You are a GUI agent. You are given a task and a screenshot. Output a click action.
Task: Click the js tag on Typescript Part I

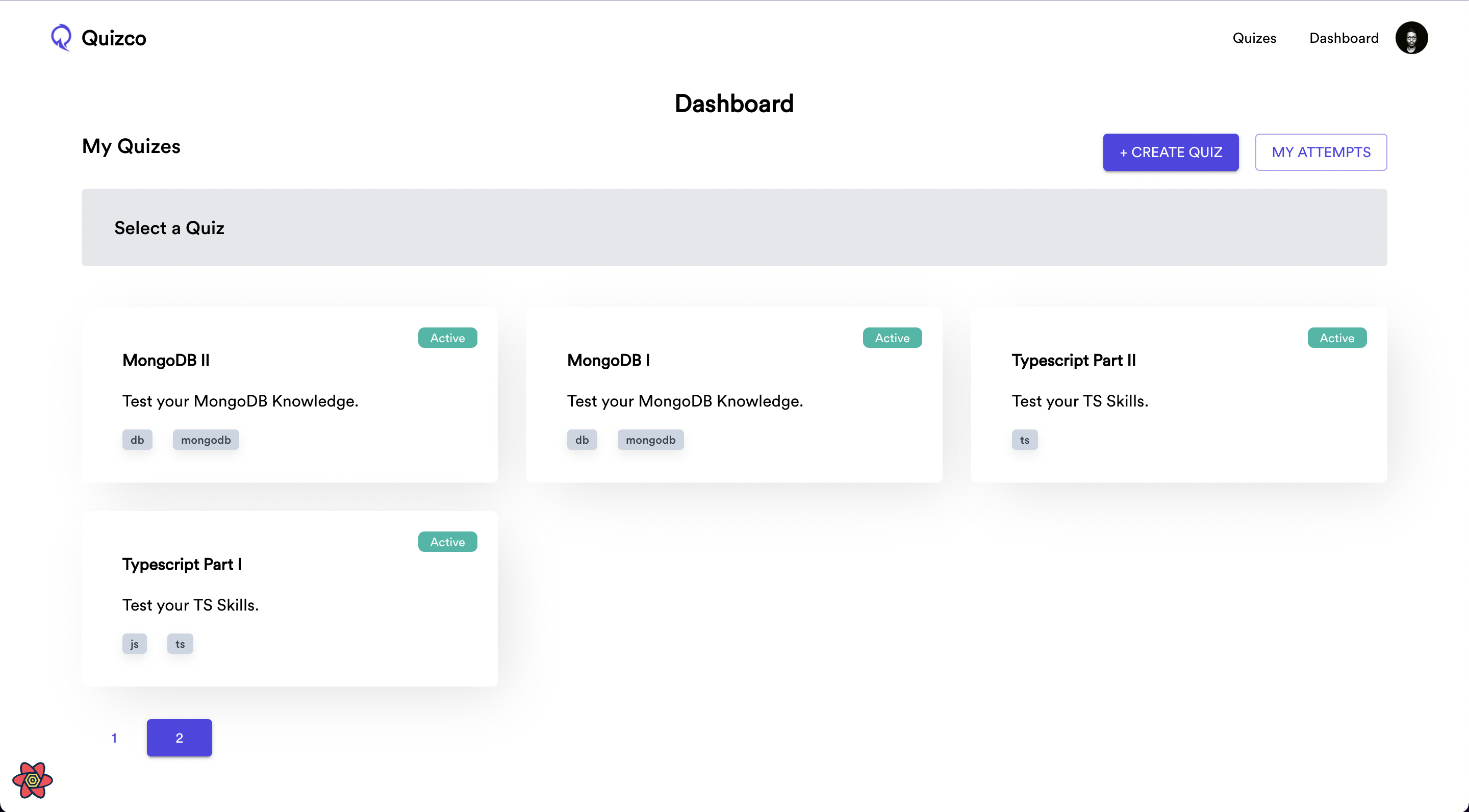pyautogui.click(x=134, y=644)
